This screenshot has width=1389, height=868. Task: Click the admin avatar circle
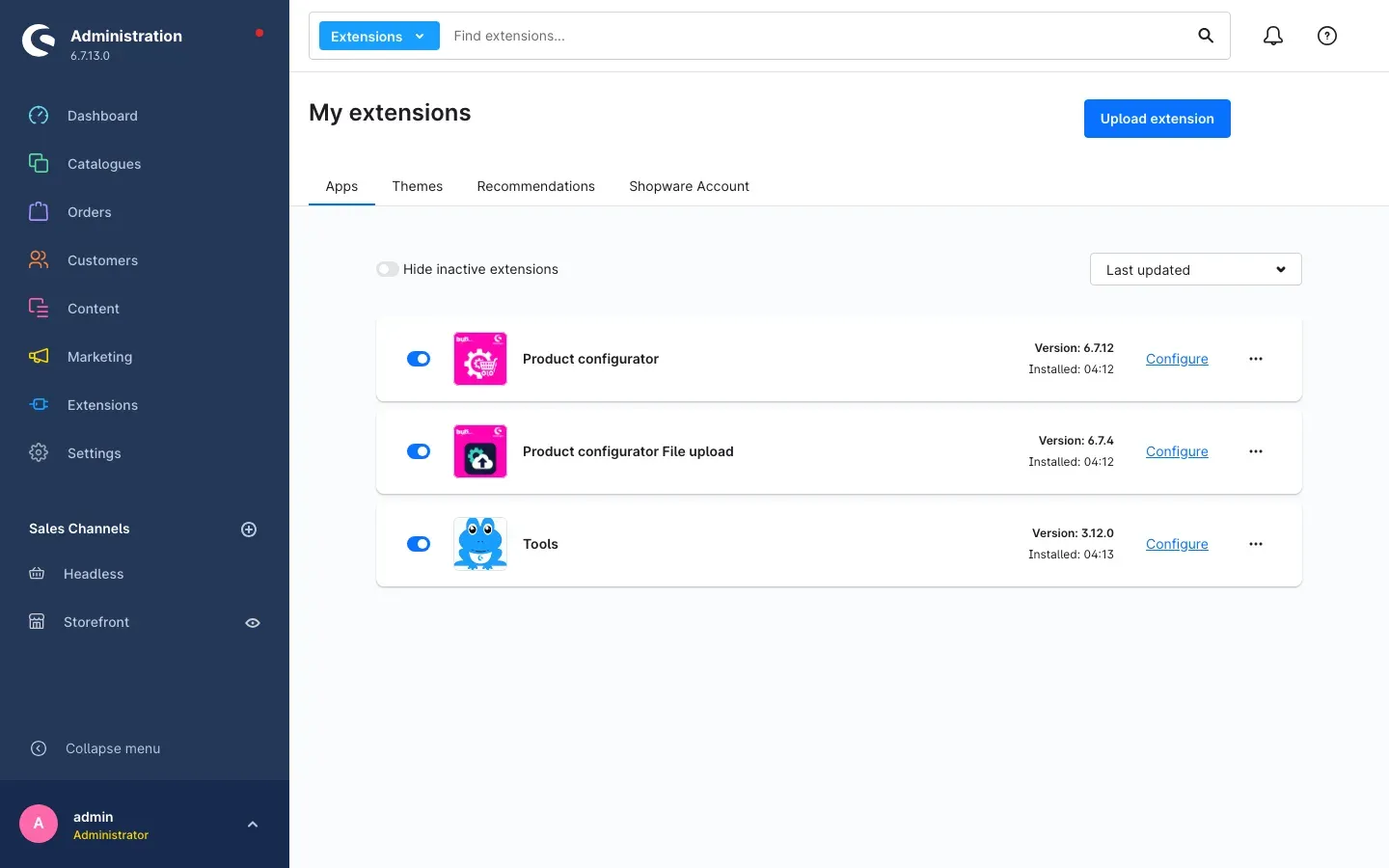click(x=39, y=824)
